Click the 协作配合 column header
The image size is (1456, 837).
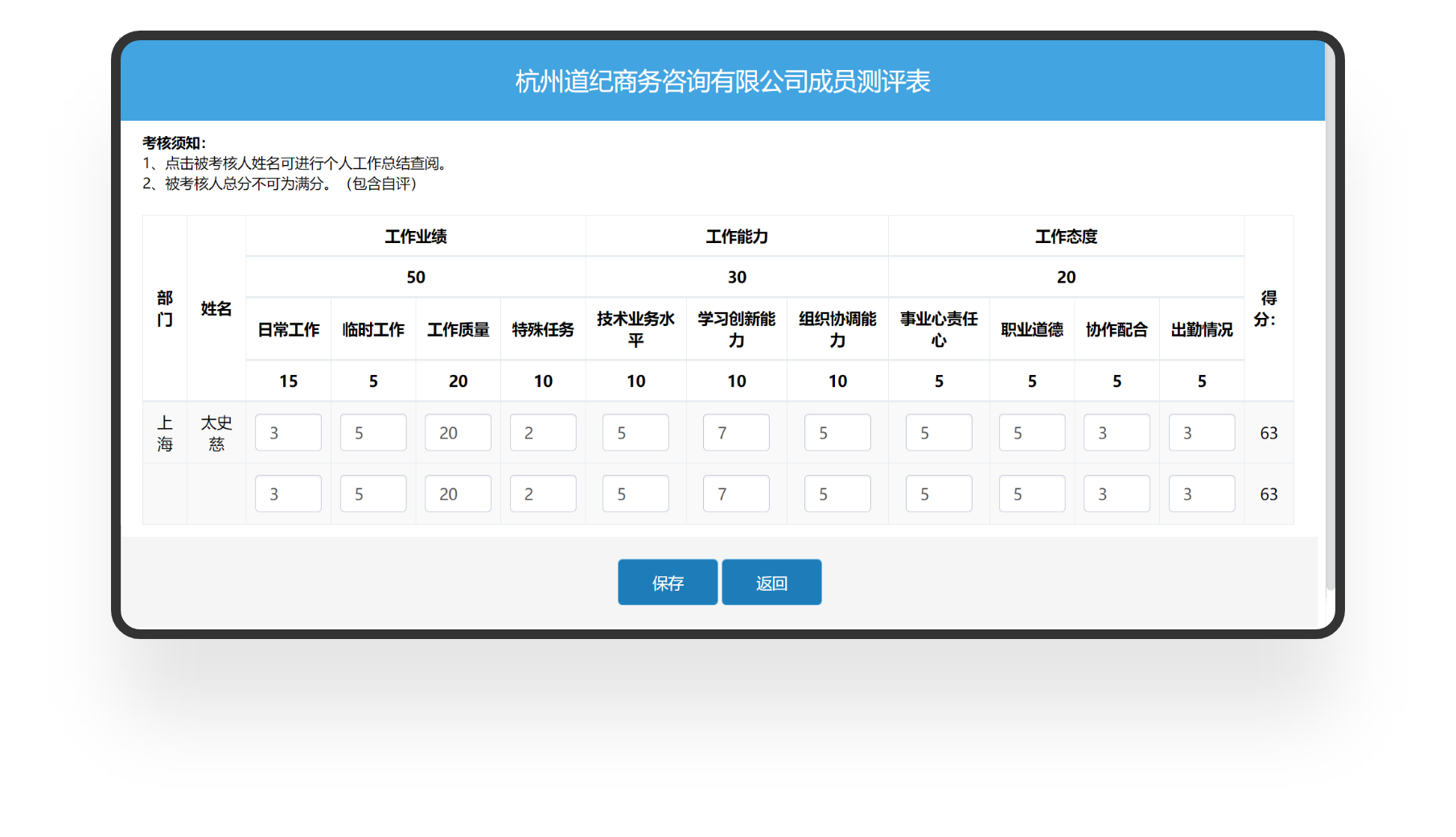tap(1117, 330)
